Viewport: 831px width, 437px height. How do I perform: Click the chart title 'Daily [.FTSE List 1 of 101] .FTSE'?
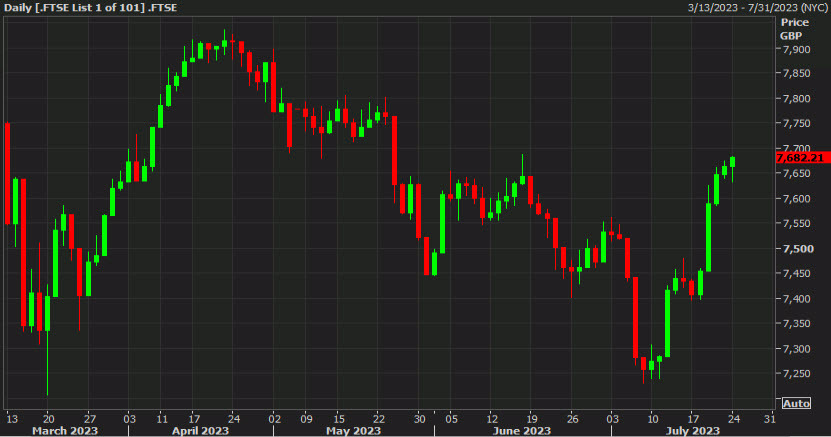[x=91, y=7]
